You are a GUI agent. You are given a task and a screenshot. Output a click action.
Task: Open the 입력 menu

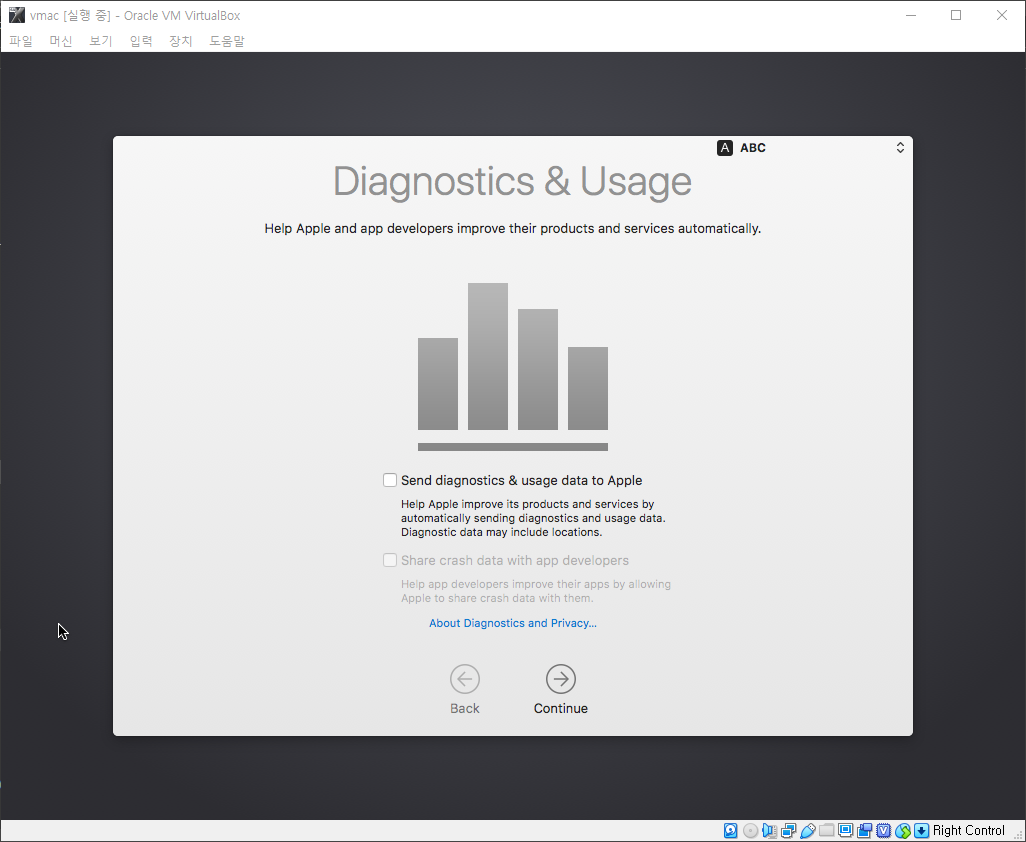141,41
